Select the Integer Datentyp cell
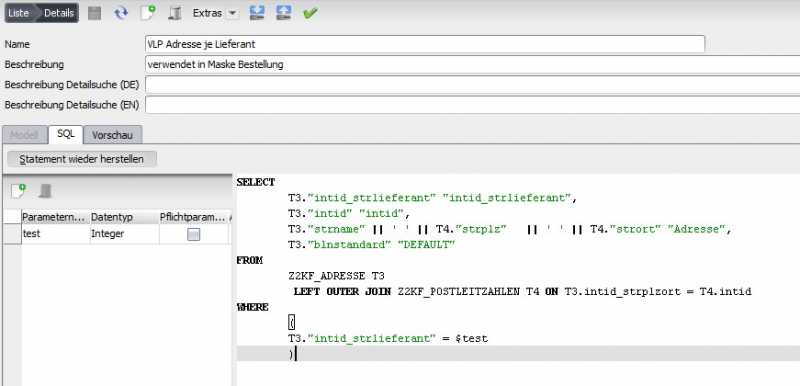This screenshot has width=800, height=386. click(x=124, y=234)
